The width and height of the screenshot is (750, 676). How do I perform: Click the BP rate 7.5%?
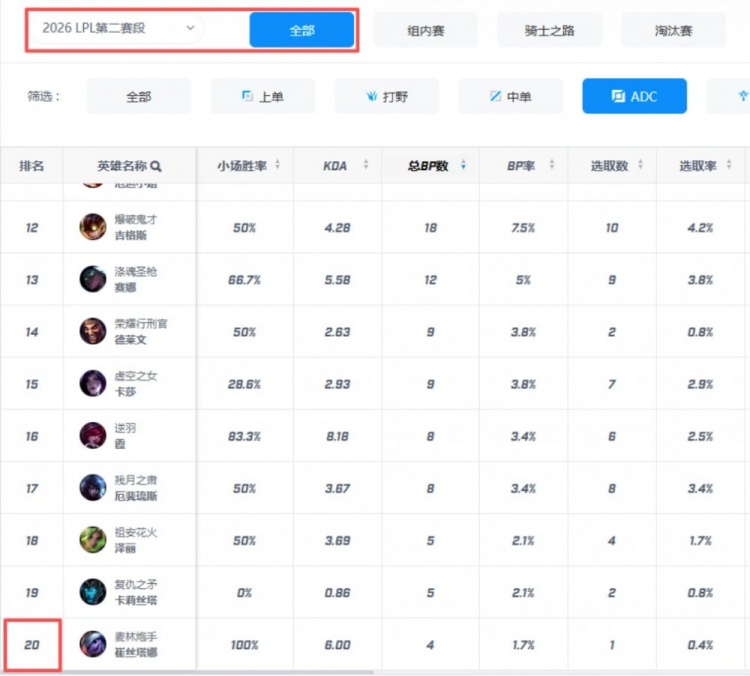pos(523,228)
